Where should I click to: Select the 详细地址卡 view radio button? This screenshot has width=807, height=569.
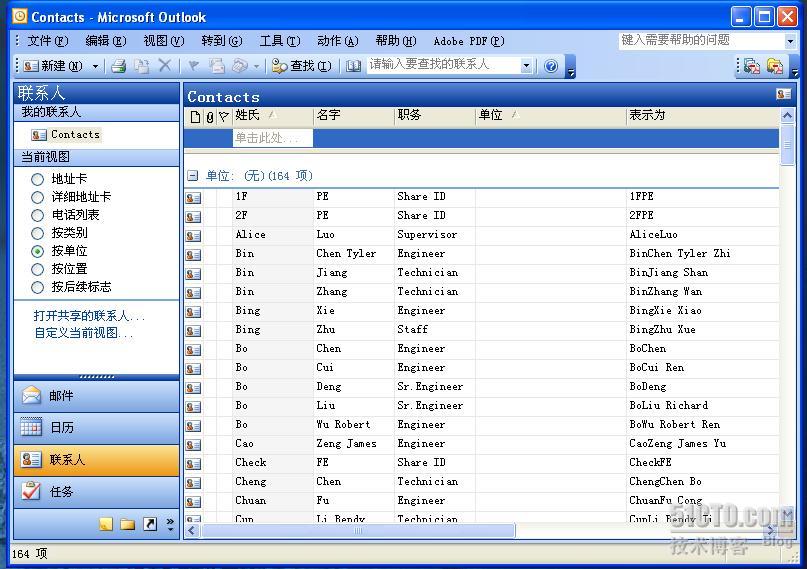pos(38,198)
